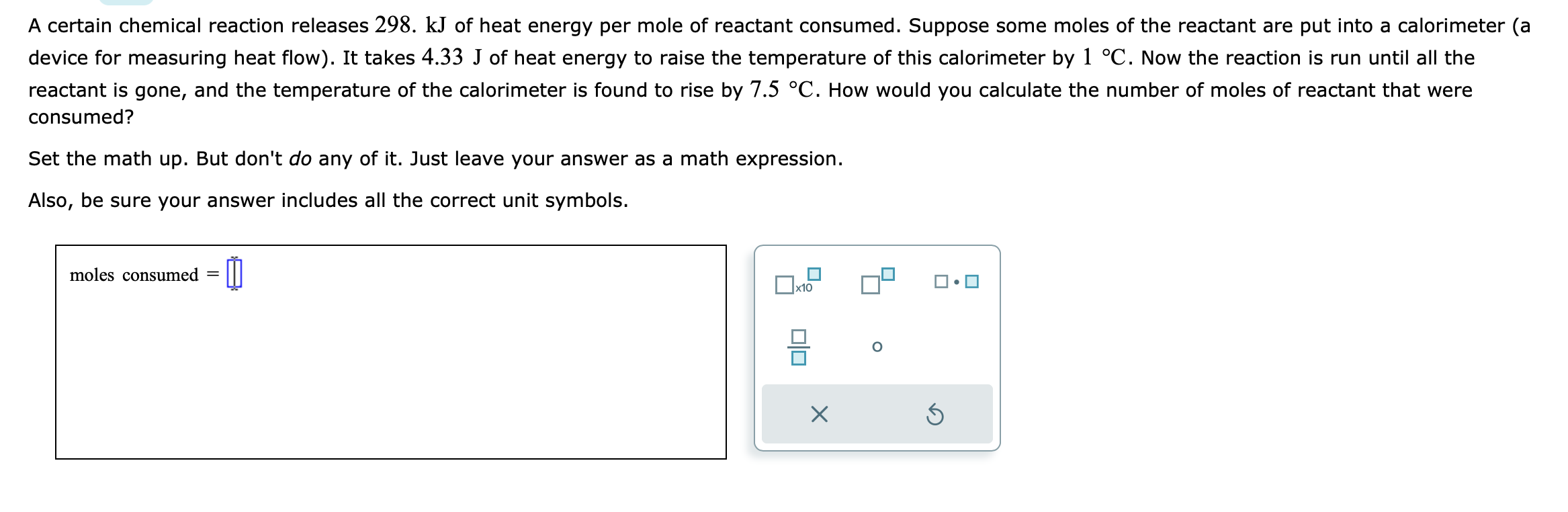The width and height of the screenshot is (1568, 512).
Task: Click the moles consumed answer input box
Action: pyautogui.click(x=234, y=273)
